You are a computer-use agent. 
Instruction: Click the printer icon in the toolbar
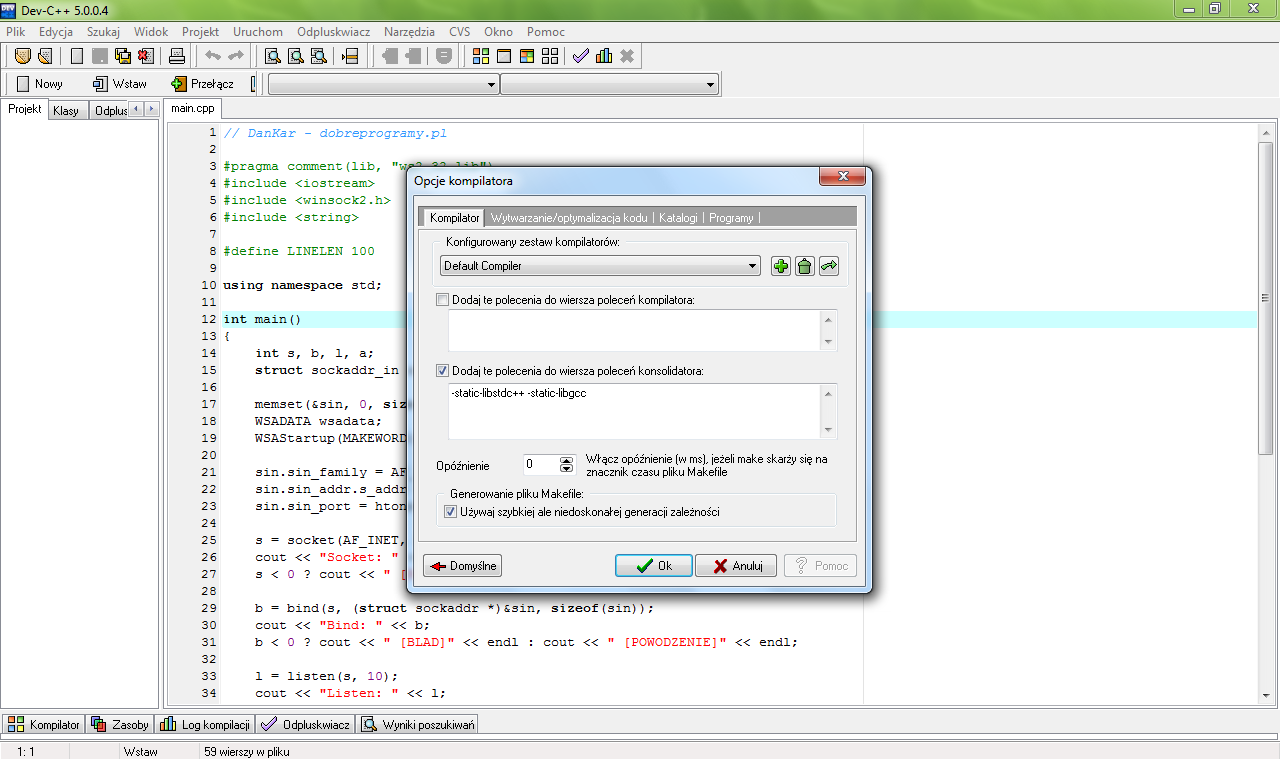[x=176, y=56]
